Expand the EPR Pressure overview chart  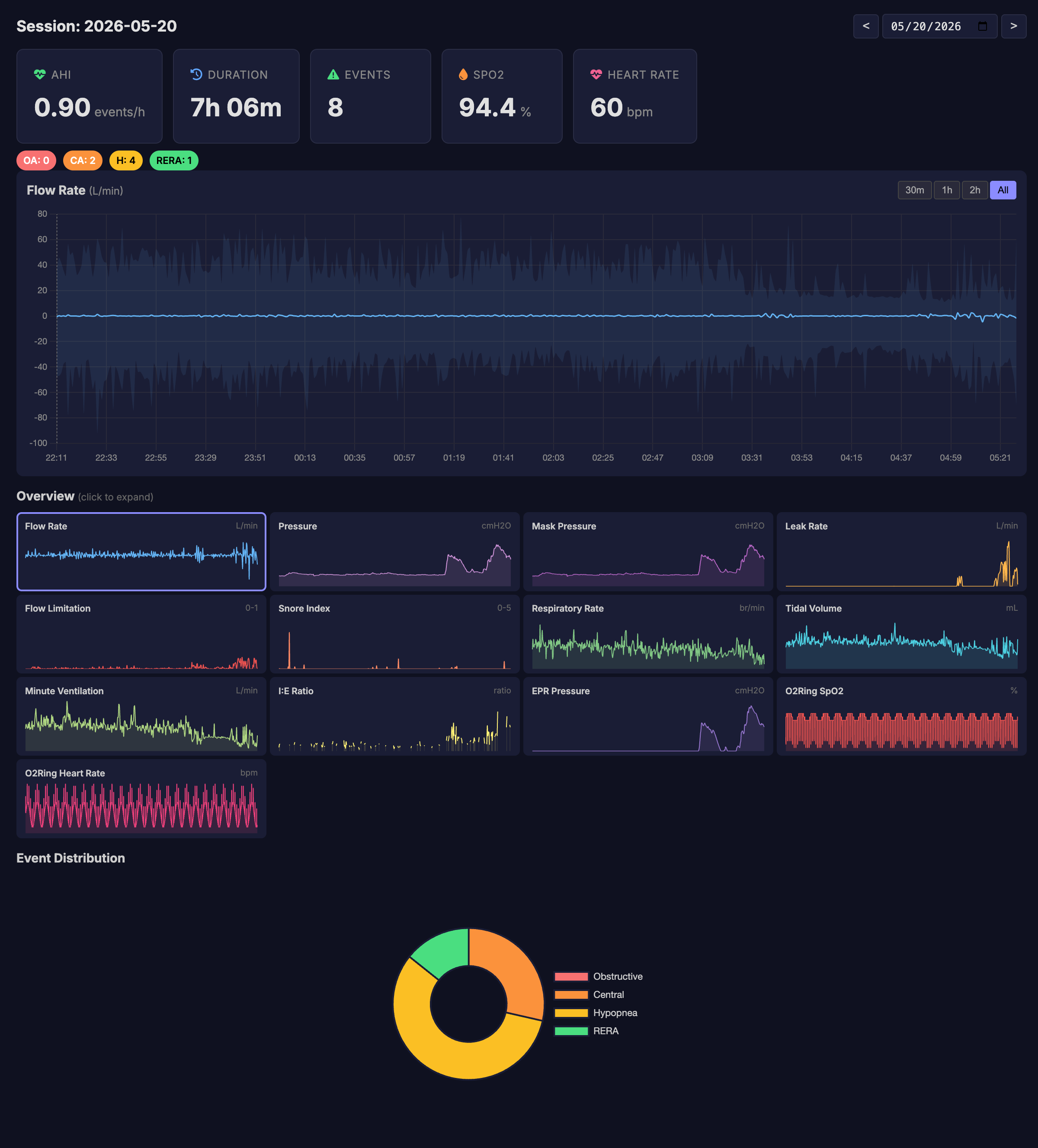(x=648, y=716)
